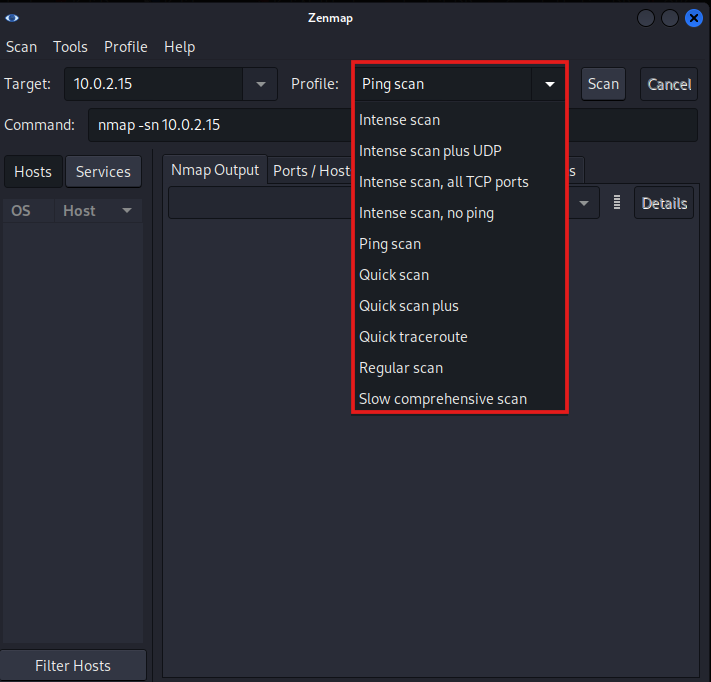
Task: Choose Regular scan profile option
Action: 460,368
